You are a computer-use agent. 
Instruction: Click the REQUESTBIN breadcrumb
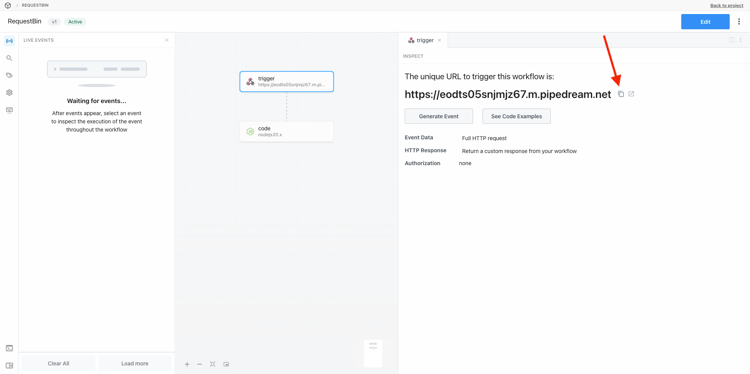click(x=35, y=5)
